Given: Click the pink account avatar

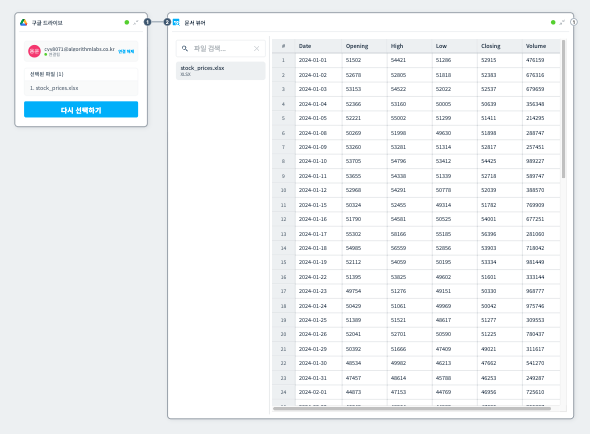Looking at the screenshot, I should [34, 51].
